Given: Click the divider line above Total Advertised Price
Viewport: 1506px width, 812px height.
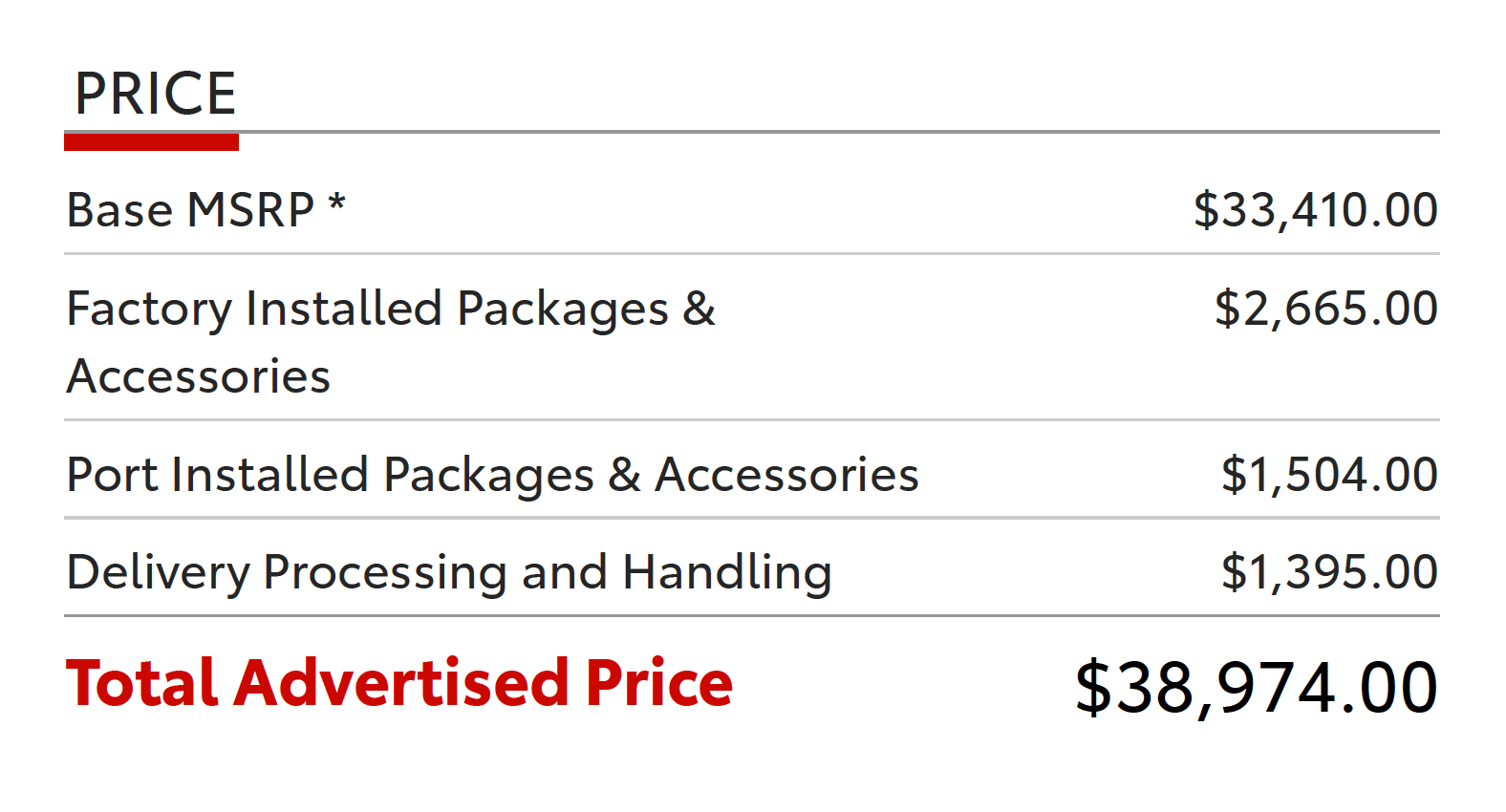Looking at the screenshot, I should (752, 616).
